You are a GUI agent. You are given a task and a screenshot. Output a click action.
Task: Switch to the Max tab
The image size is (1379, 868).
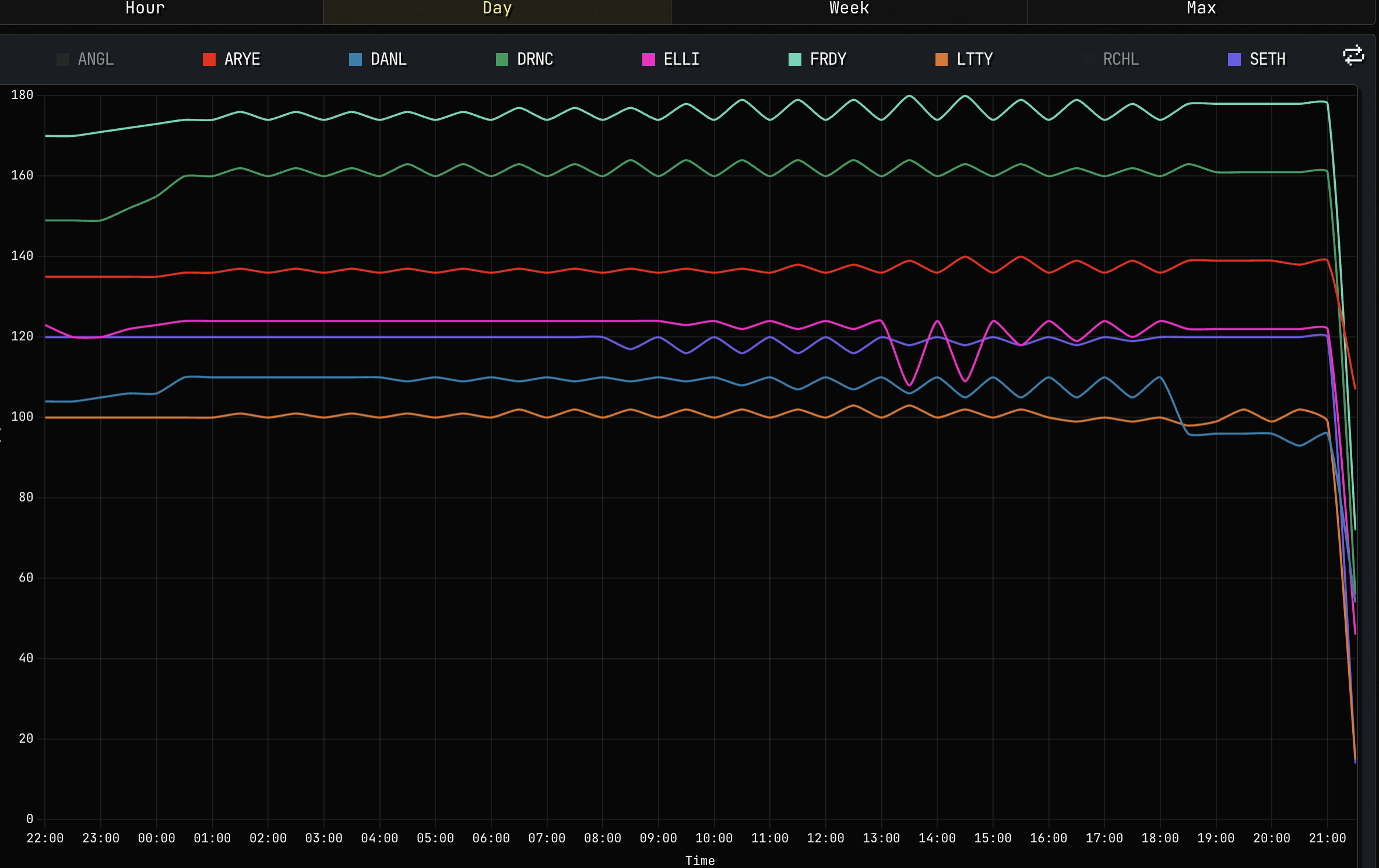(x=1201, y=8)
